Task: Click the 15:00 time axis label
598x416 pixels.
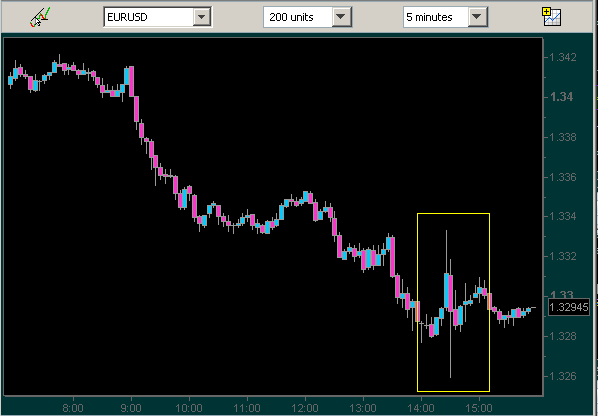Action: 479,408
